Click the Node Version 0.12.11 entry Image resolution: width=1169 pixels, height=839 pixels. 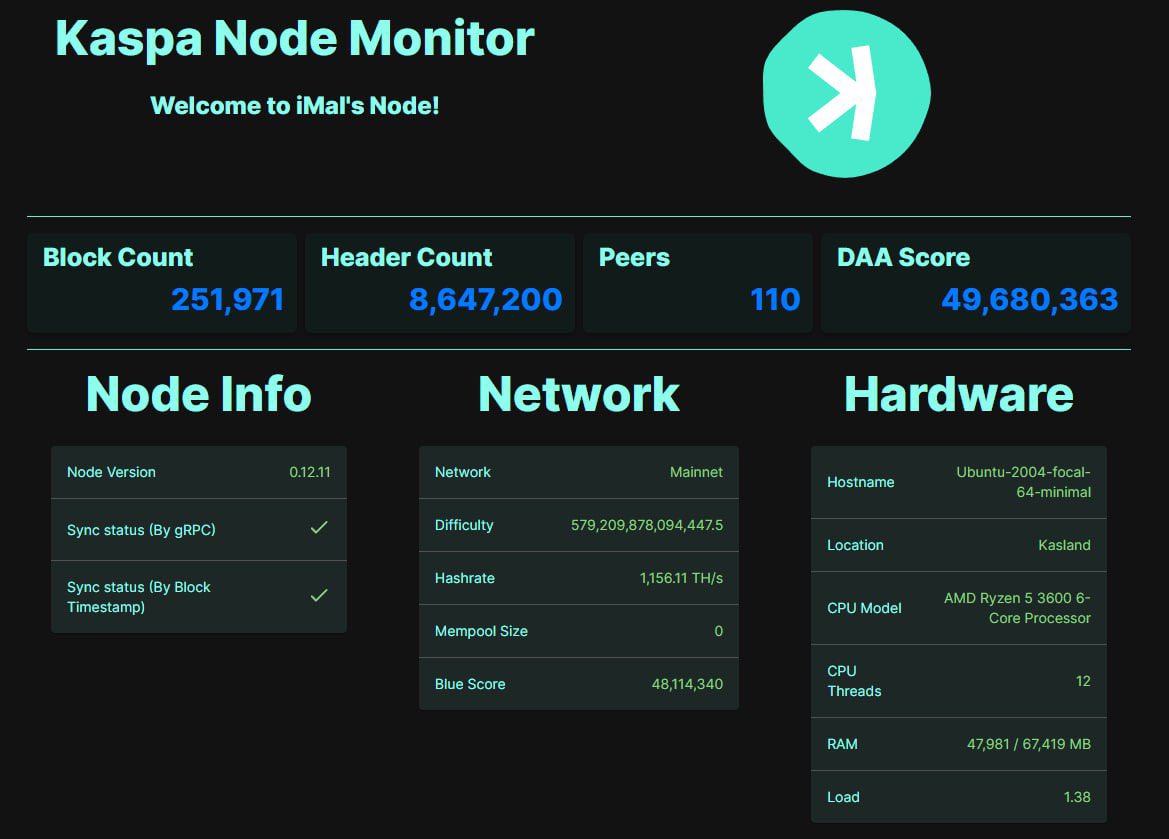click(x=198, y=472)
